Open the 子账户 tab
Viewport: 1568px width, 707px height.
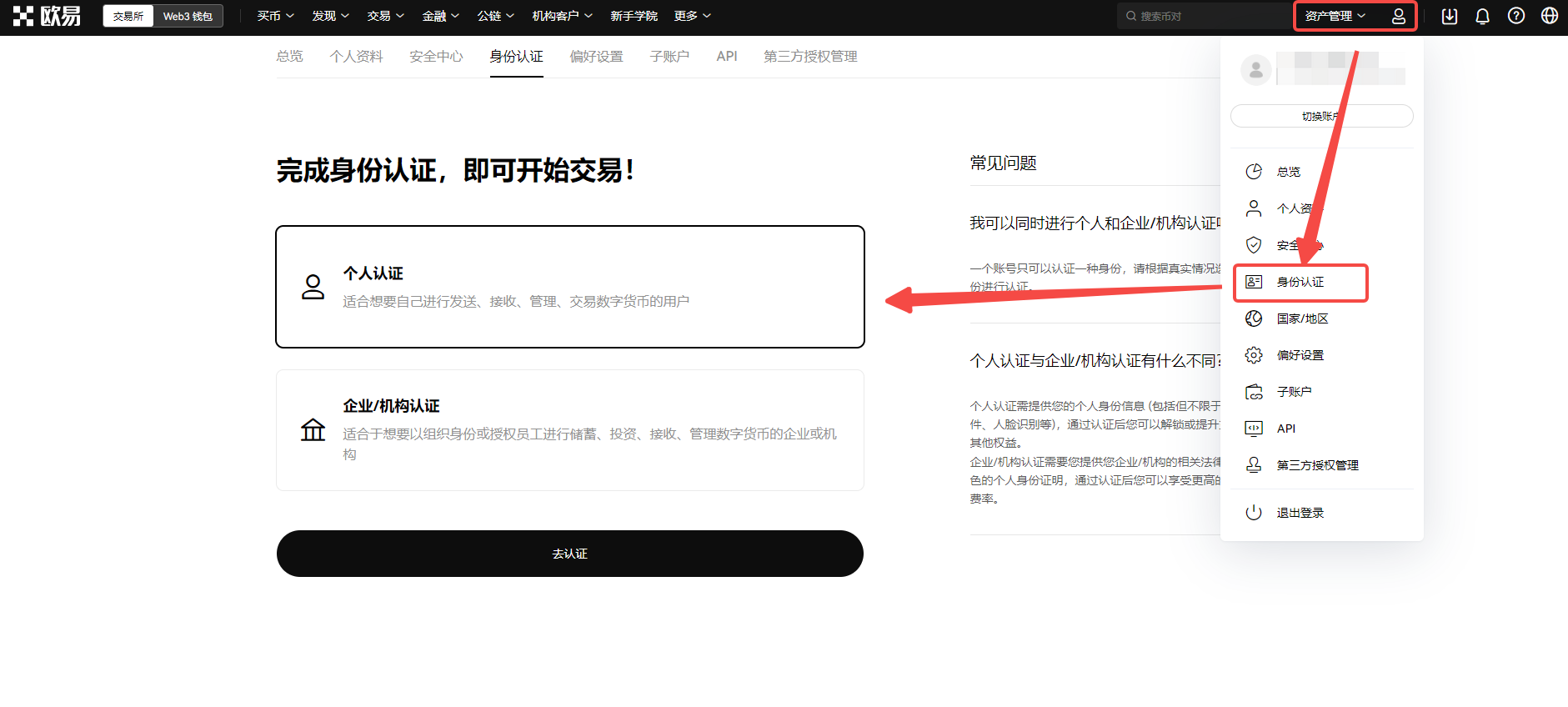pyautogui.click(x=670, y=56)
